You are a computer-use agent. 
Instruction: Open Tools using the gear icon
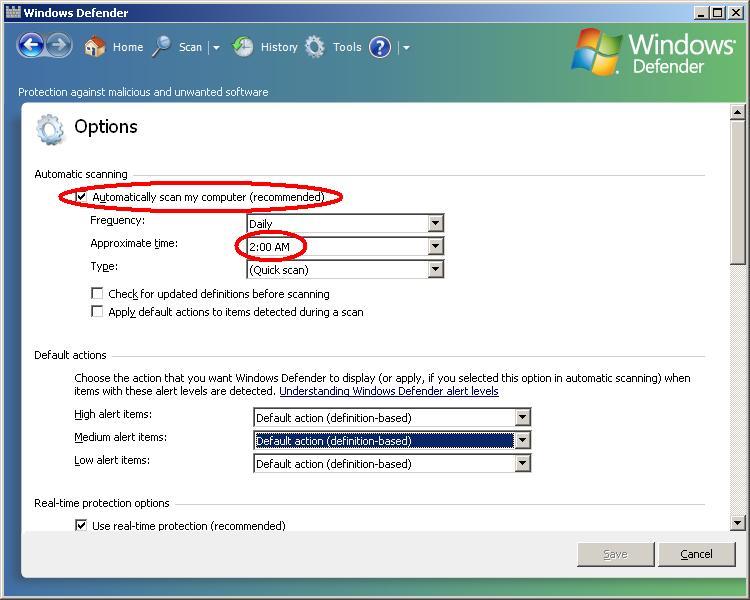pos(315,47)
